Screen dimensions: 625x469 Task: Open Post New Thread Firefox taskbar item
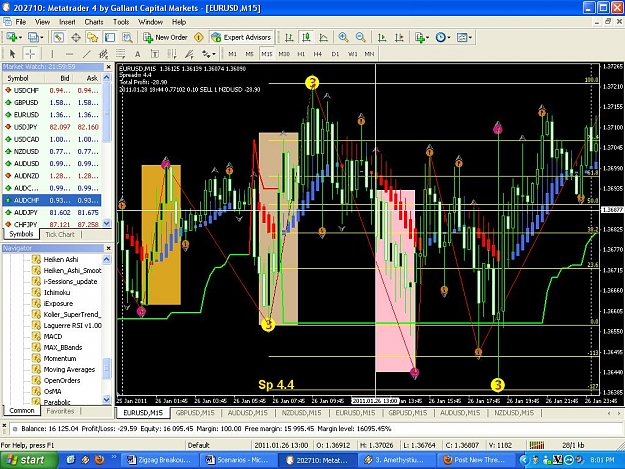click(x=474, y=460)
